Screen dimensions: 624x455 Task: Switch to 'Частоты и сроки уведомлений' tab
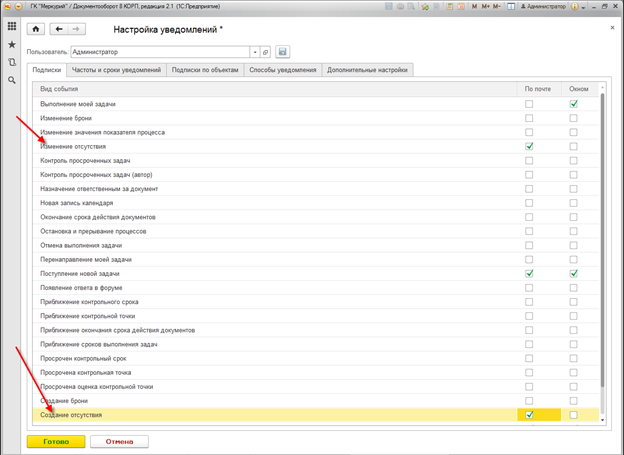(x=115, y=70)
